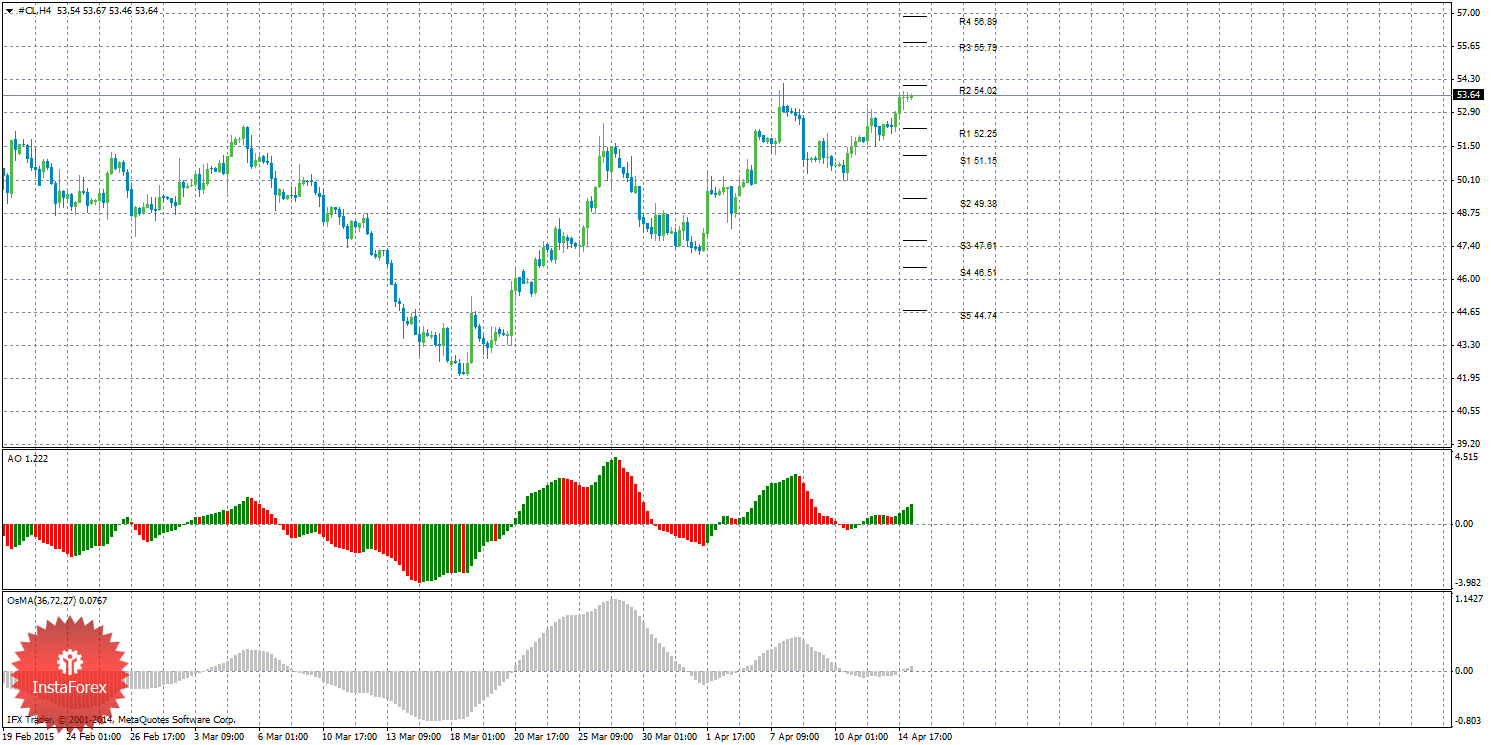
Task: Select the S3 47.61 pivot label
Action: point(978,245)
